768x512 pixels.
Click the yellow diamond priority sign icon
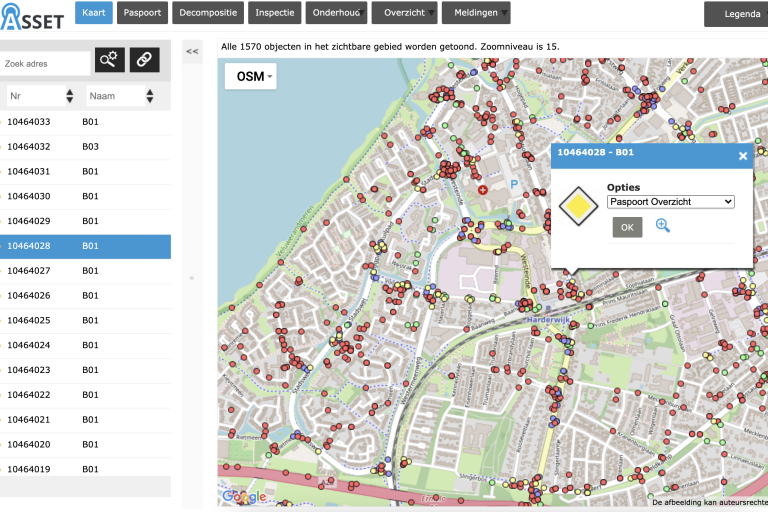pos(578,207)
